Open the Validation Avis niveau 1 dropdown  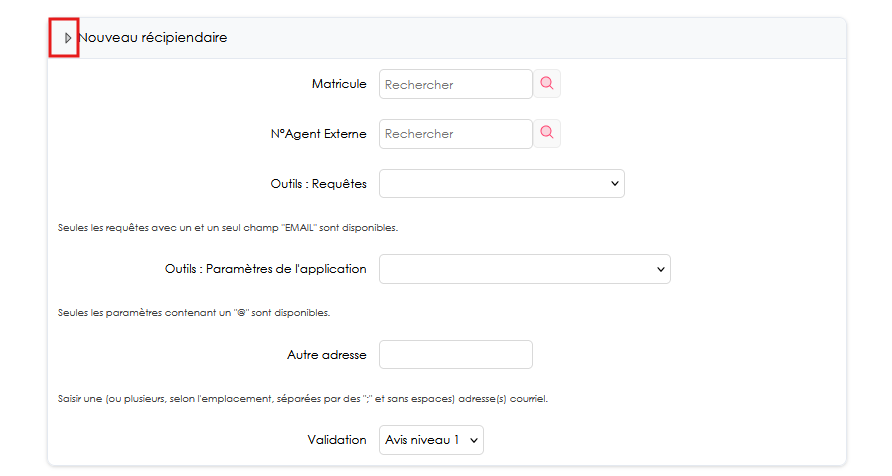431,440
